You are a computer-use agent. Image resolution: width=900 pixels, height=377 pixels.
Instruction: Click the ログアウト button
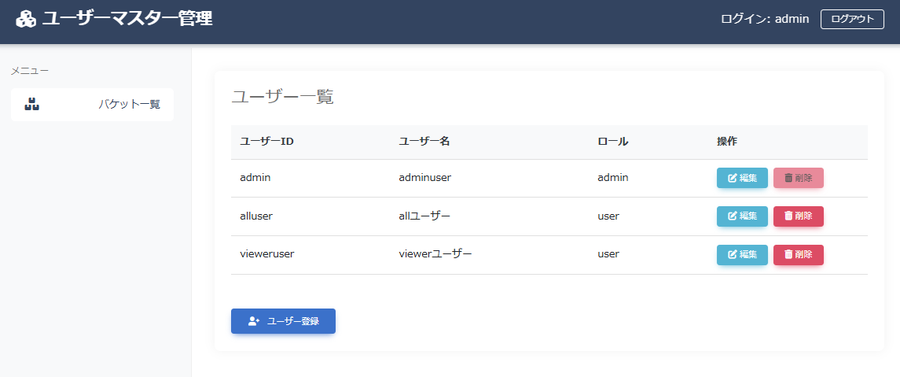pyautogui.click(x=852, y=19)
